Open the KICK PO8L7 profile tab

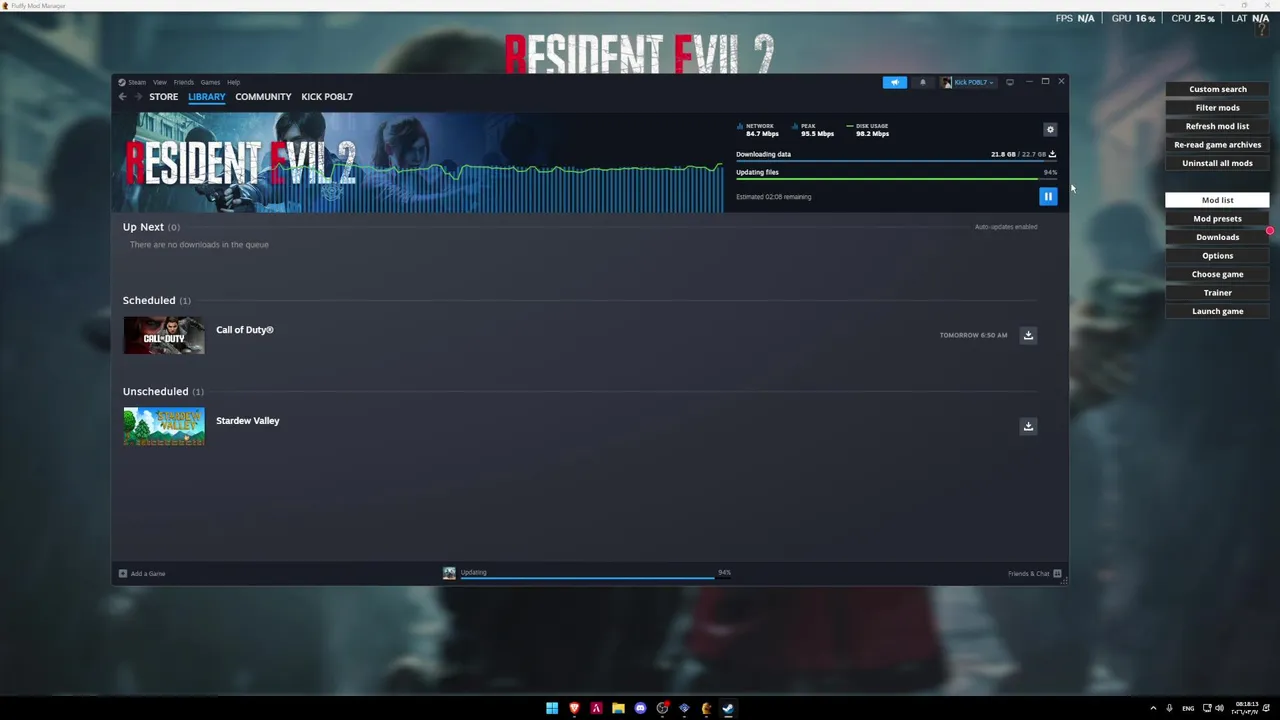327,97
